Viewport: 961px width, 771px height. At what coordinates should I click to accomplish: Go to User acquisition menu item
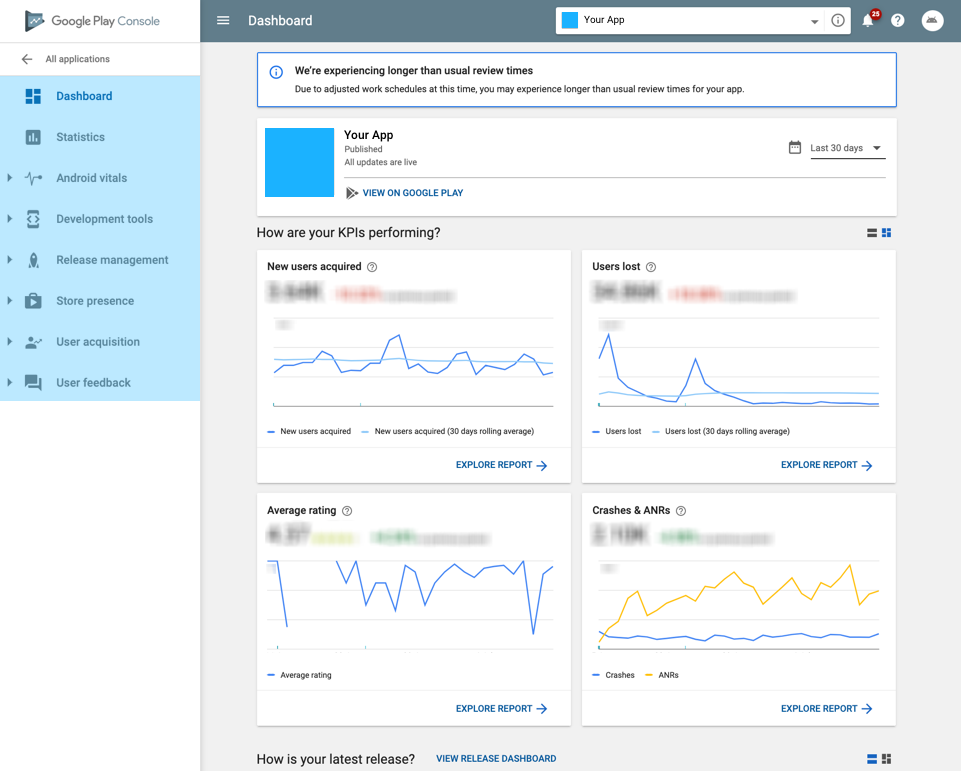click(x=100, y=342)
